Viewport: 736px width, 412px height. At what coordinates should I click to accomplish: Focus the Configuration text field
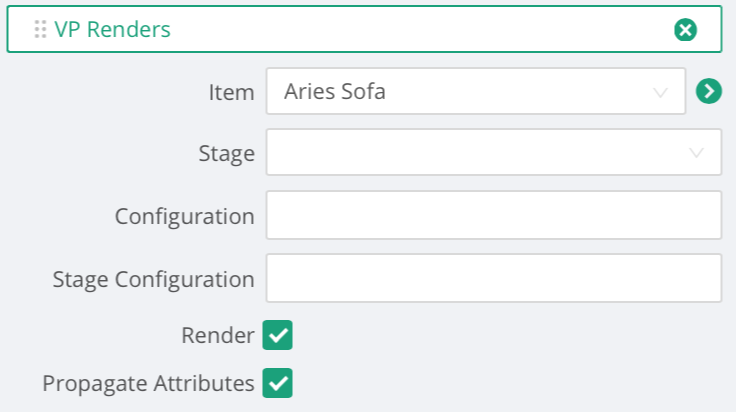[x=493, y=215]
